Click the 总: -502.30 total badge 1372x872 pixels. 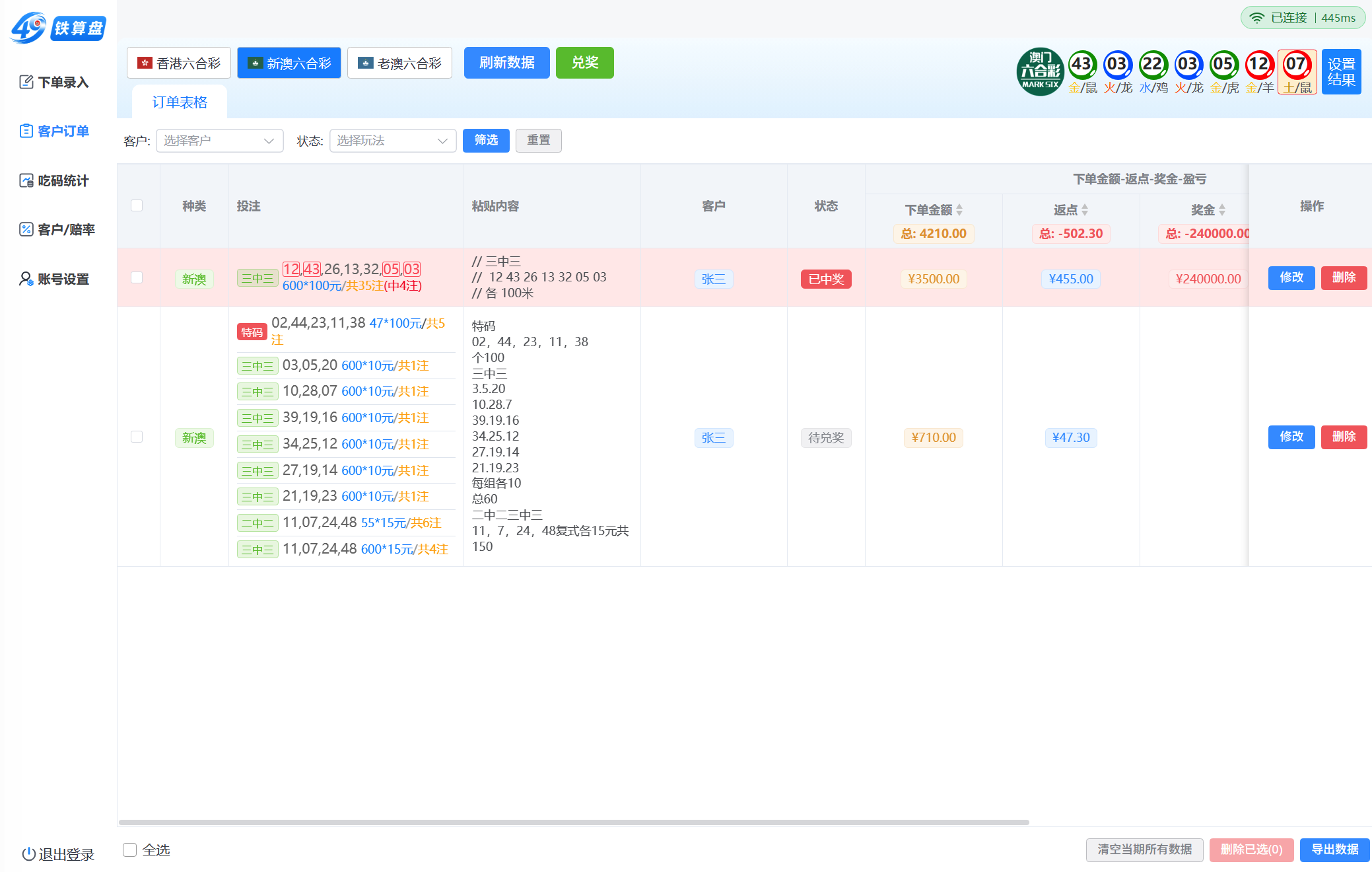coord(1071,233)
